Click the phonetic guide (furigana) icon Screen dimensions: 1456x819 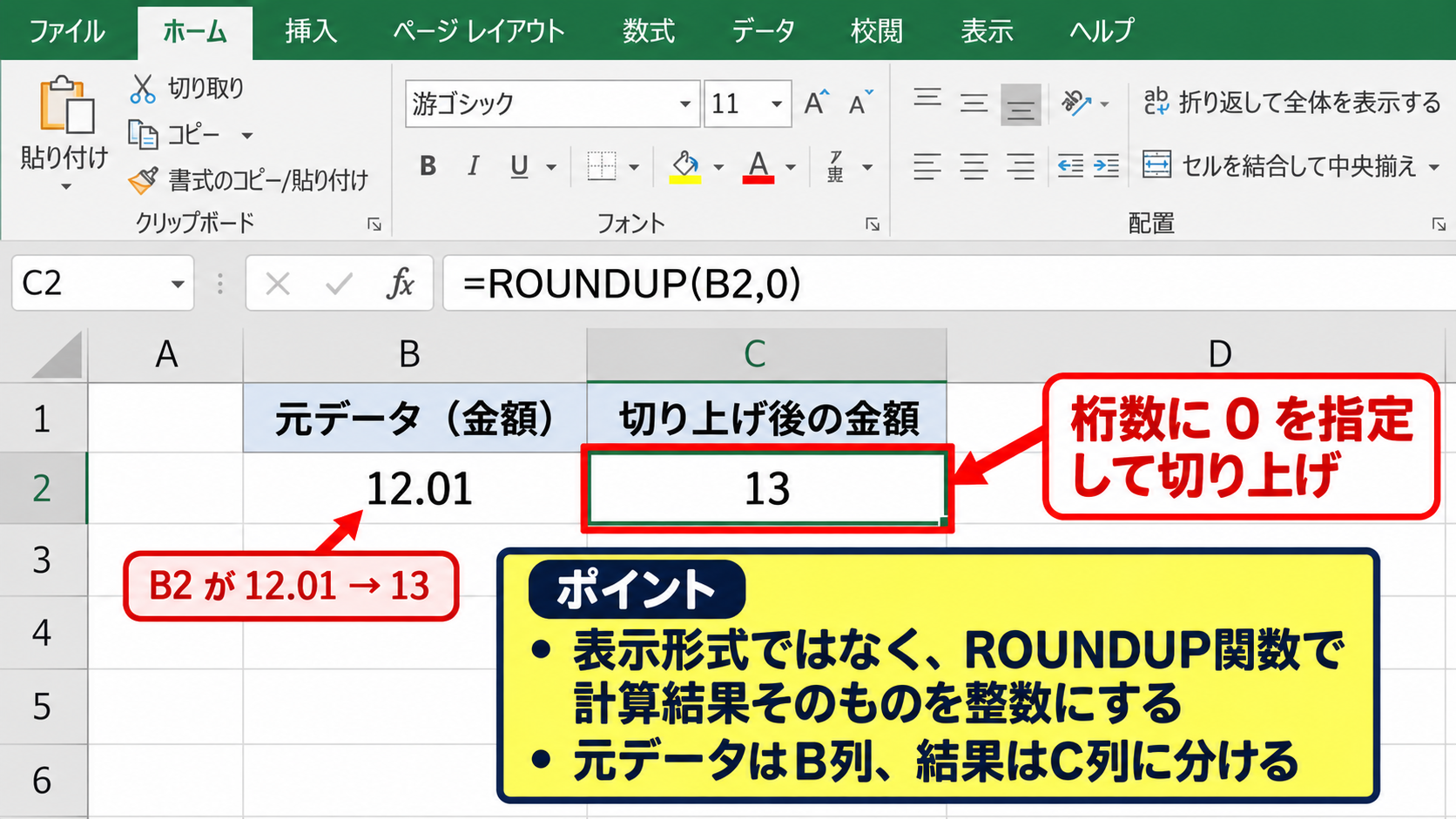(x=836, y=165)
